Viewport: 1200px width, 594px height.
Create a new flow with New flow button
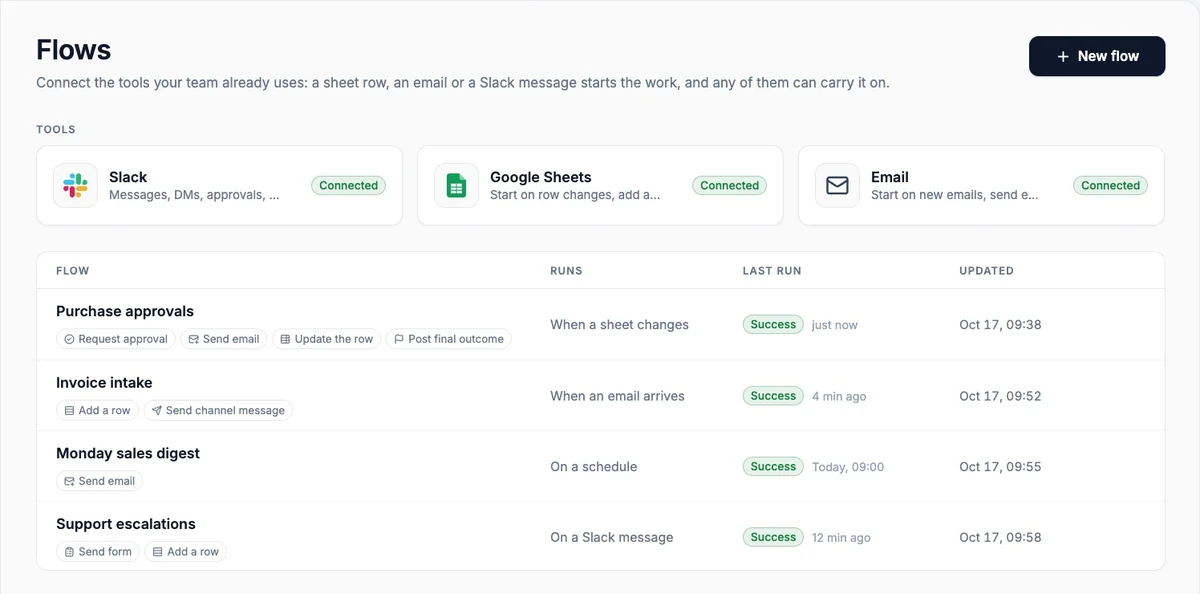[1097, 56]
